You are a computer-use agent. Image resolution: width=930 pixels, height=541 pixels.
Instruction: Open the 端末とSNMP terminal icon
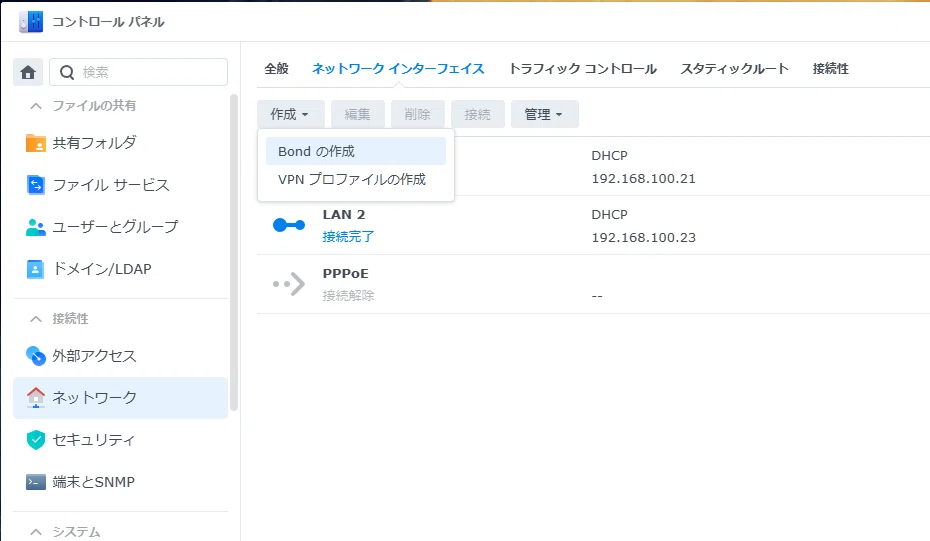tap(36, 482)
